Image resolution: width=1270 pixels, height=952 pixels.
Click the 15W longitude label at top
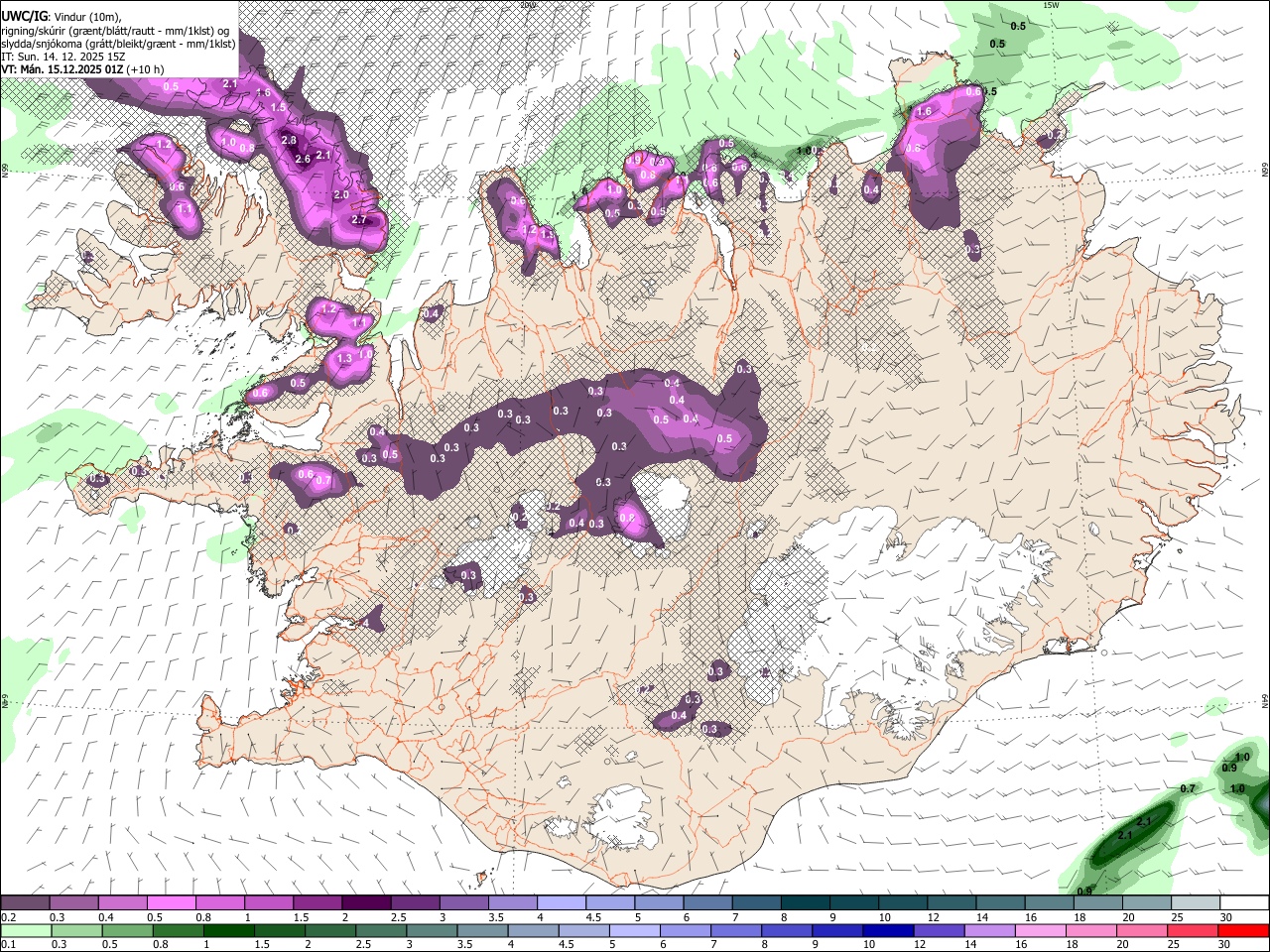(x=1050, y=5)
